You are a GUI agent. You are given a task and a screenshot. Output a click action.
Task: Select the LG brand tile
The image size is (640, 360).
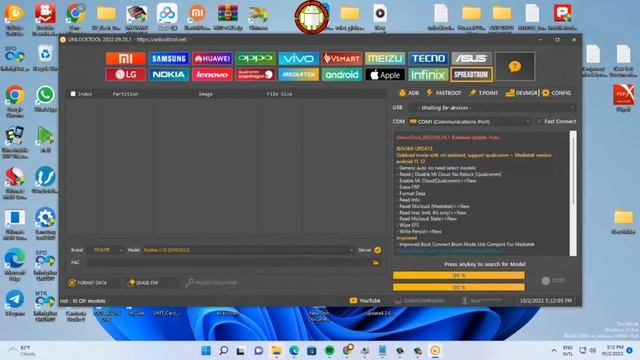pos(125,74)
